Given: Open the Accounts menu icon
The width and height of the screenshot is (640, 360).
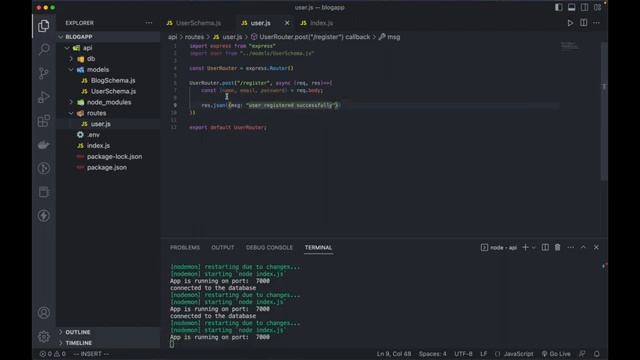Looking at the screenshot, I should click(x=44, y=313).
